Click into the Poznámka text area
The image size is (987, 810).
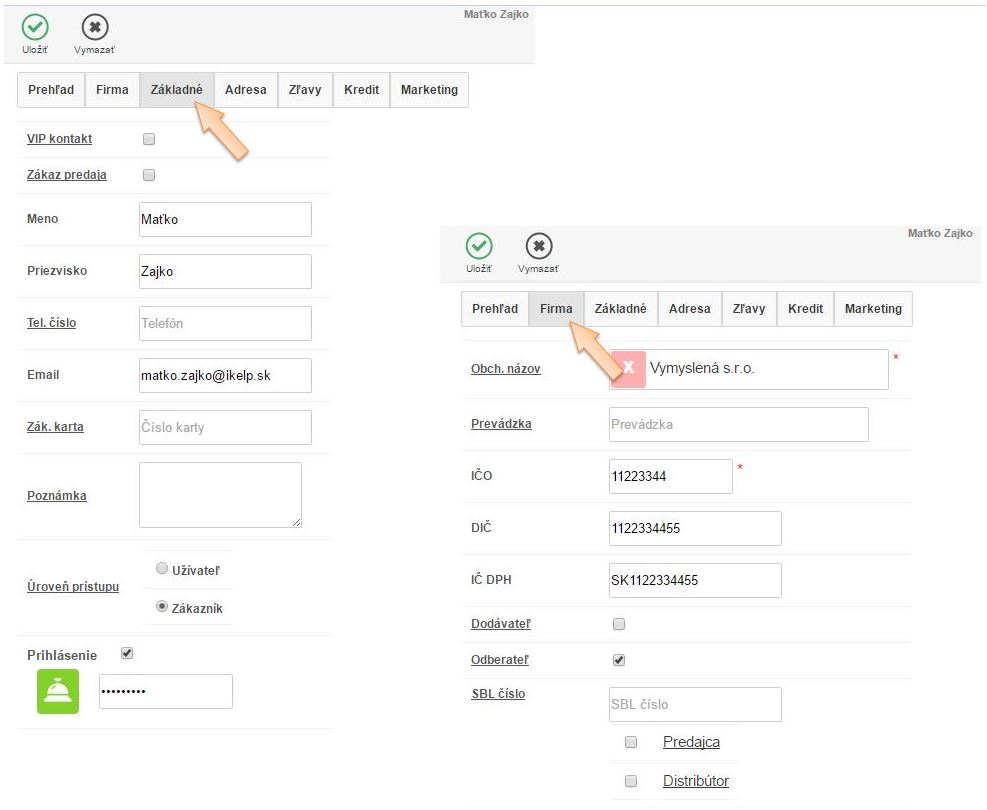220,494
